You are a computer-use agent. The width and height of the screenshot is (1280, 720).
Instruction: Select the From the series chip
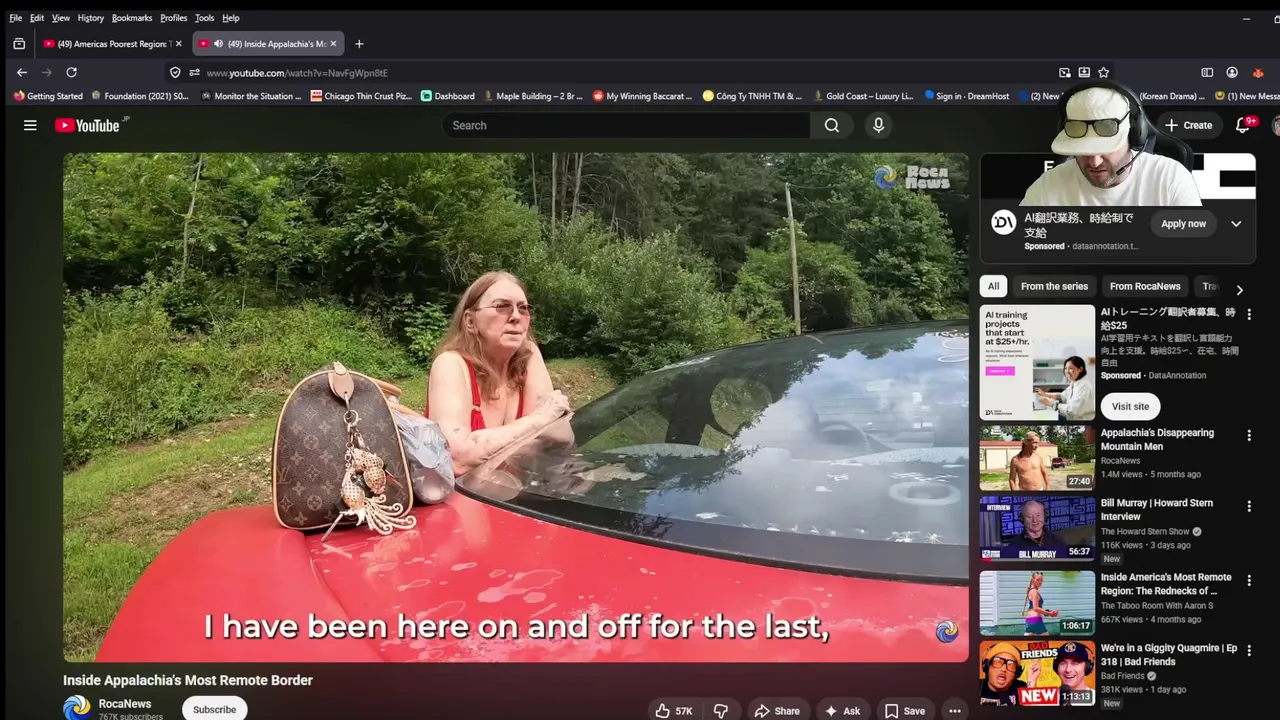coord(1054,286)
